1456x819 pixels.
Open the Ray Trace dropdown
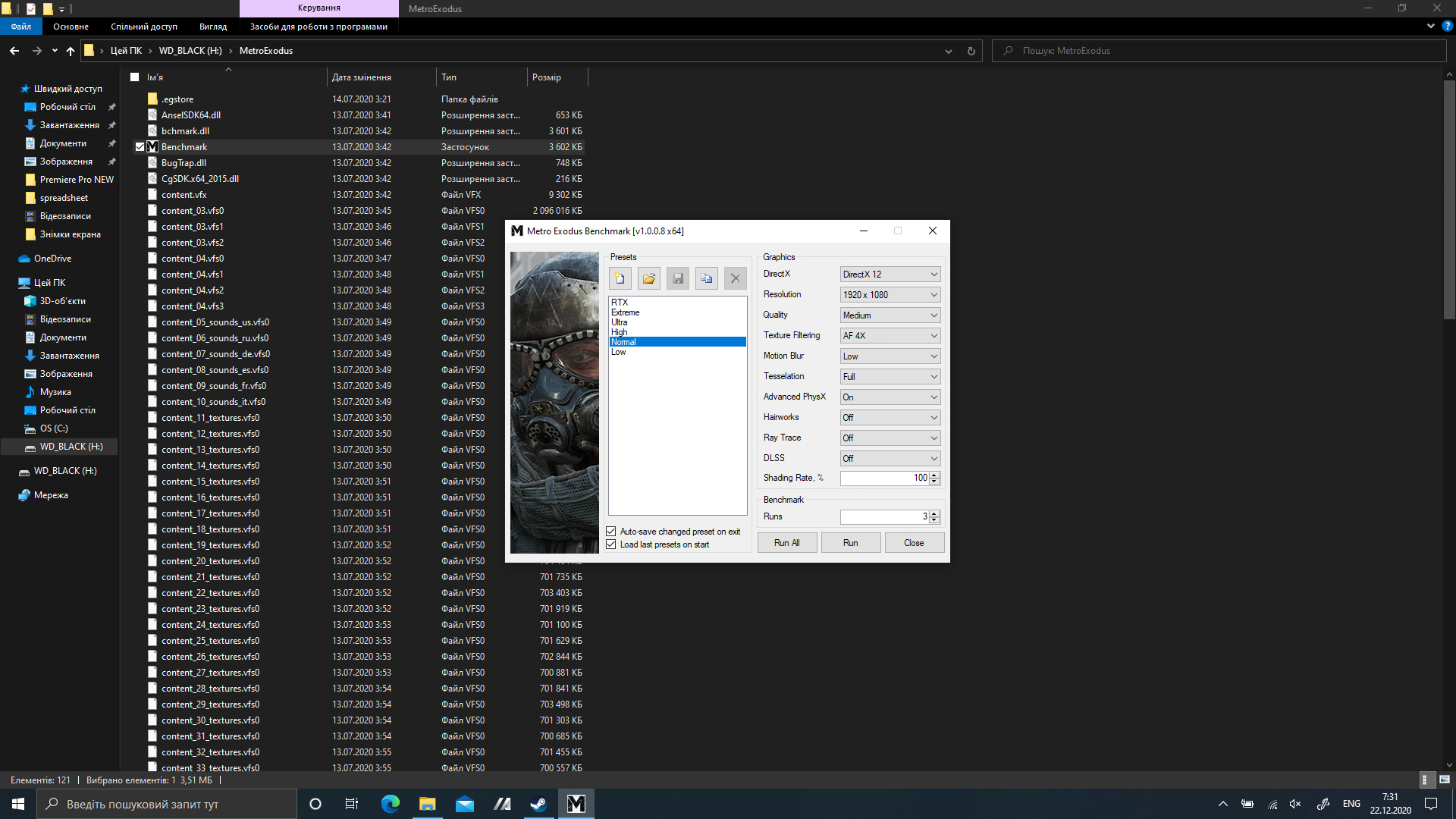[890, 438]
